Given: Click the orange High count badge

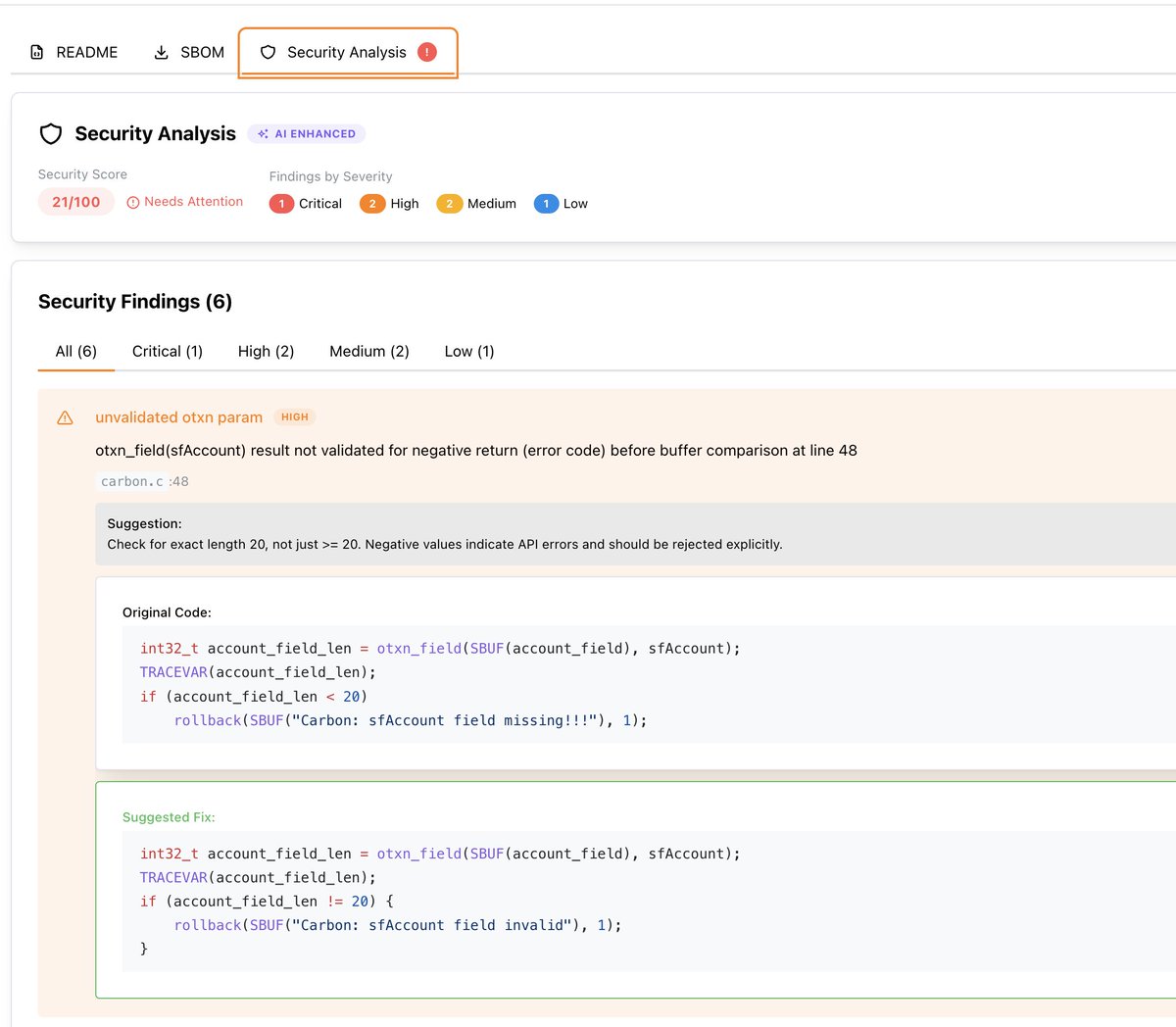Looking at the screenshot, I should pyautogui.click(x=372, y=204).
